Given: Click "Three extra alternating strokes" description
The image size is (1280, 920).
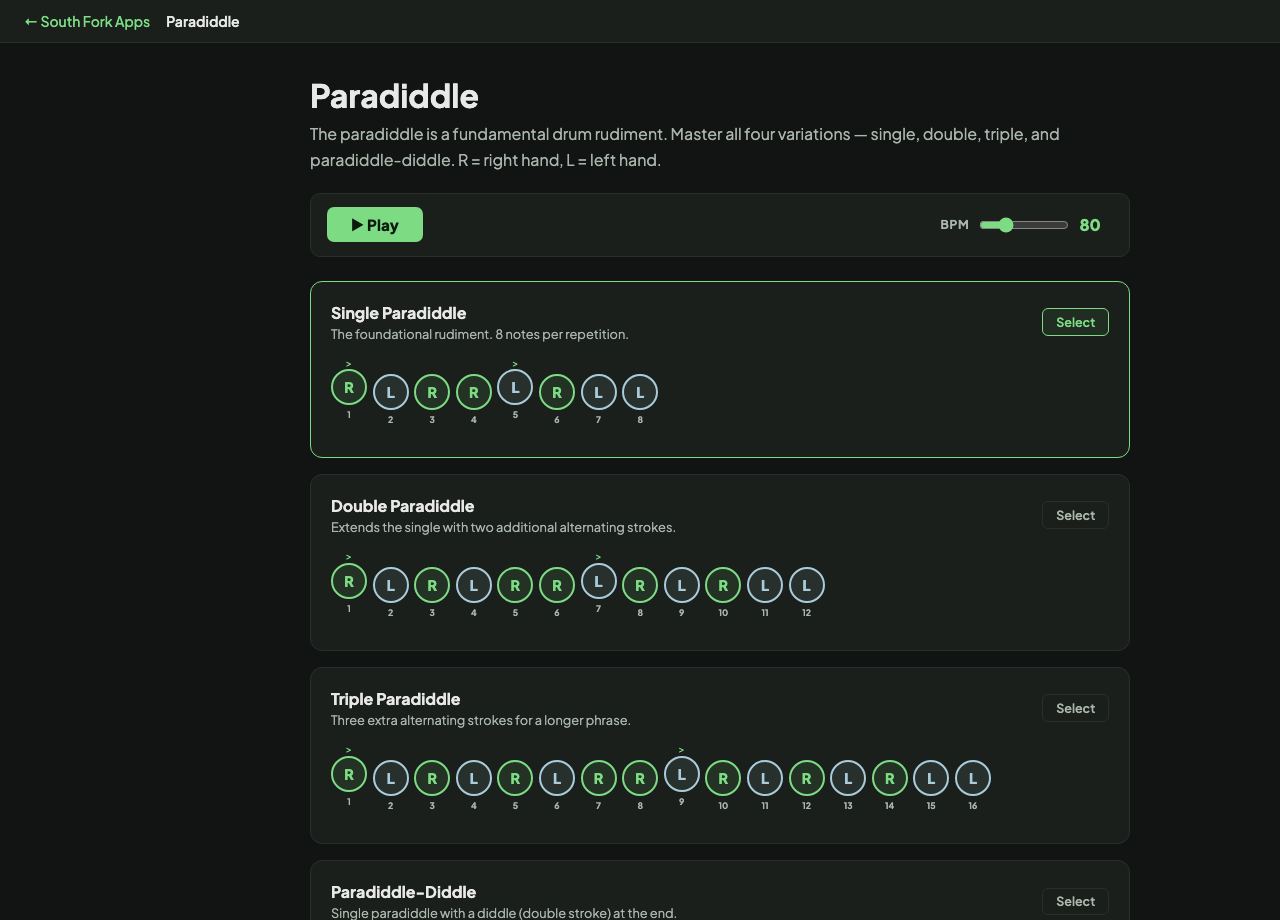Looking at the screenshot, I should [x=481, y=720].
